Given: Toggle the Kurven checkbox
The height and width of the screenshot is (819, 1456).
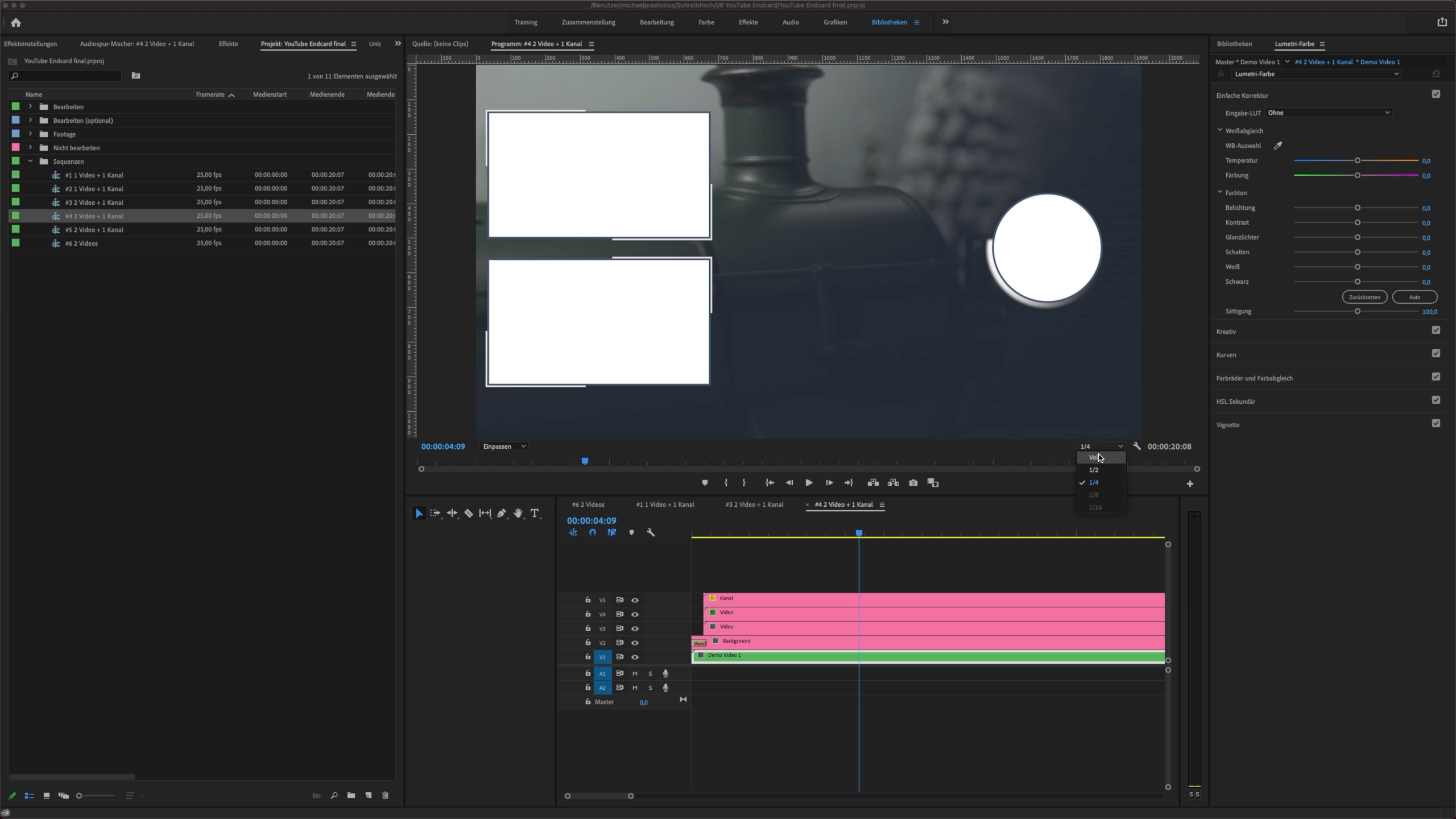Looking at the screenshot, I should click(1436, 354).
